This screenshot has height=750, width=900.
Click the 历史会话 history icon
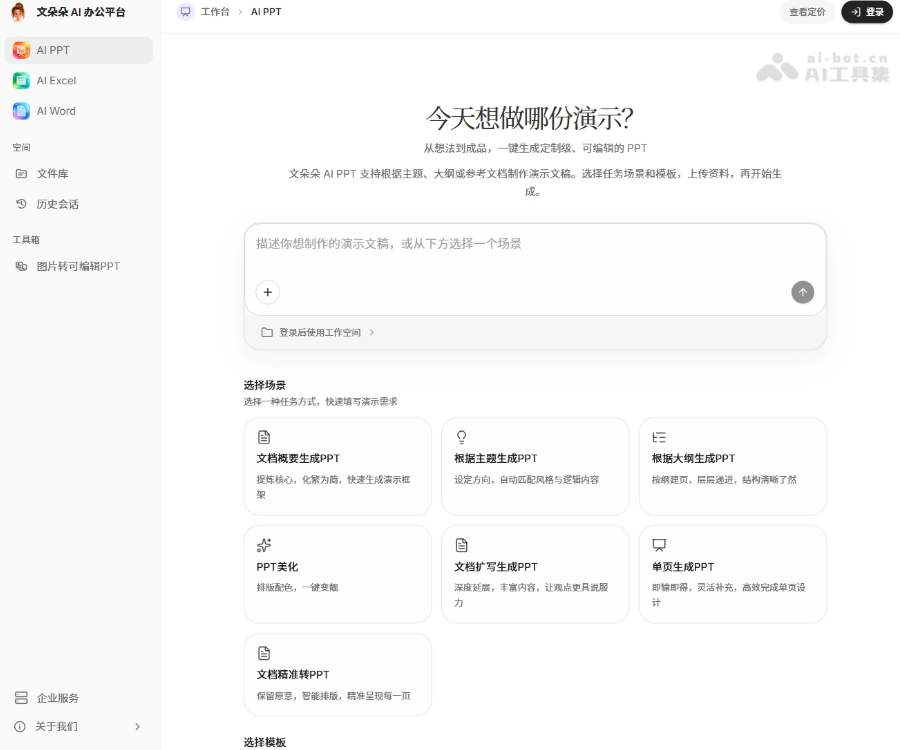(21, 204)
